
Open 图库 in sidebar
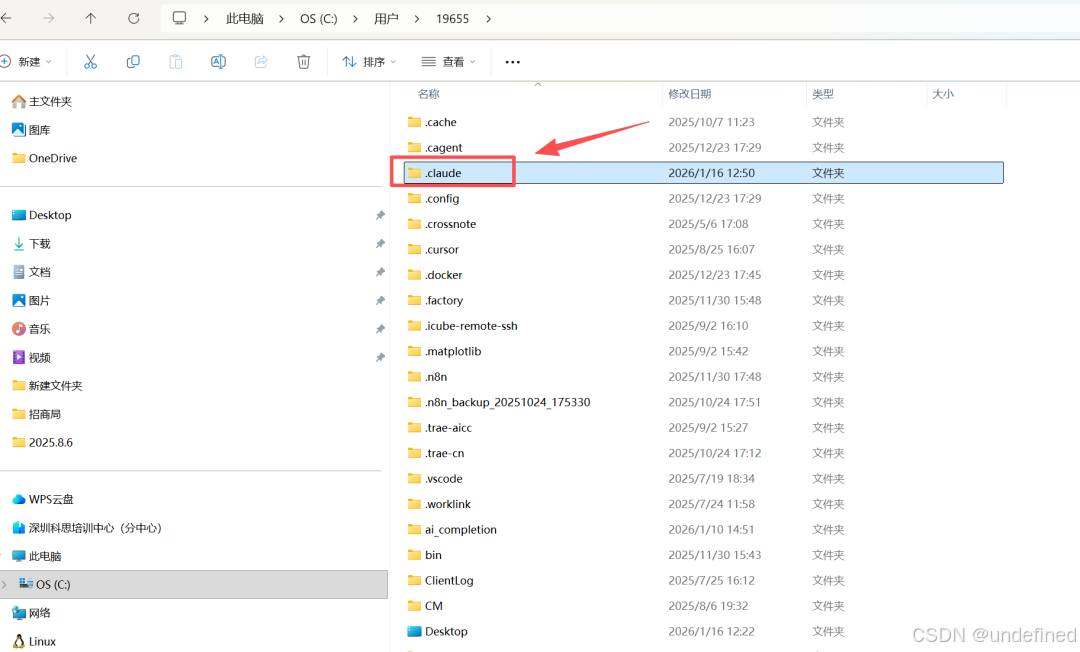point(32,129)
